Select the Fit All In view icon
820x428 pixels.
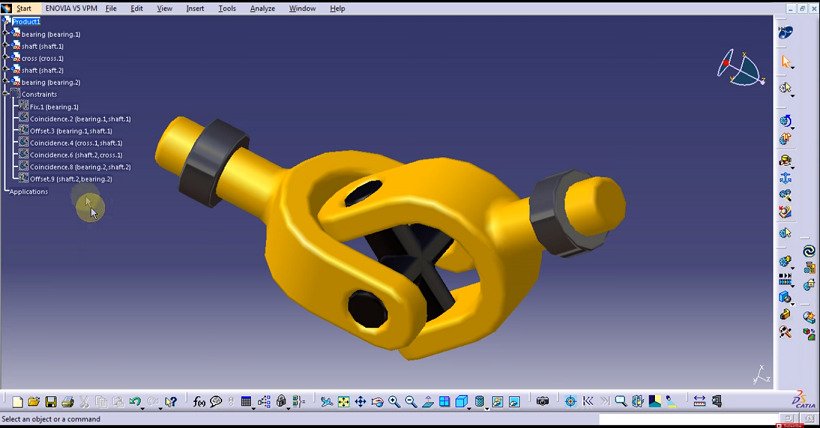[343, 401]
